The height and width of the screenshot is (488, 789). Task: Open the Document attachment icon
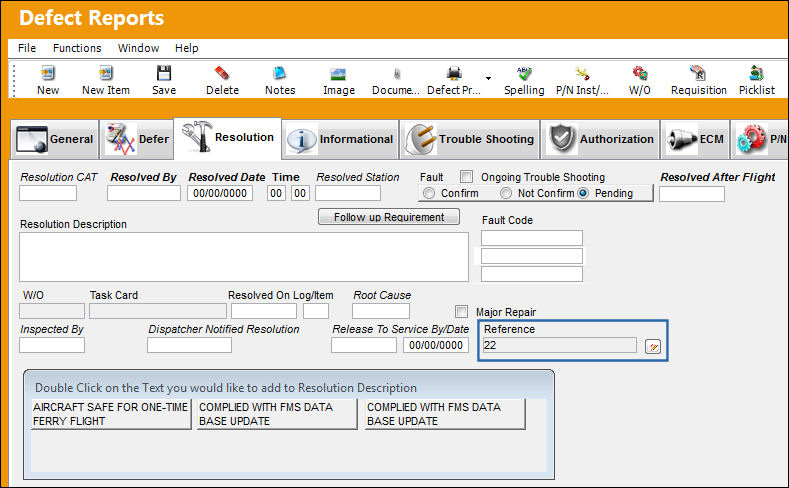397,74
